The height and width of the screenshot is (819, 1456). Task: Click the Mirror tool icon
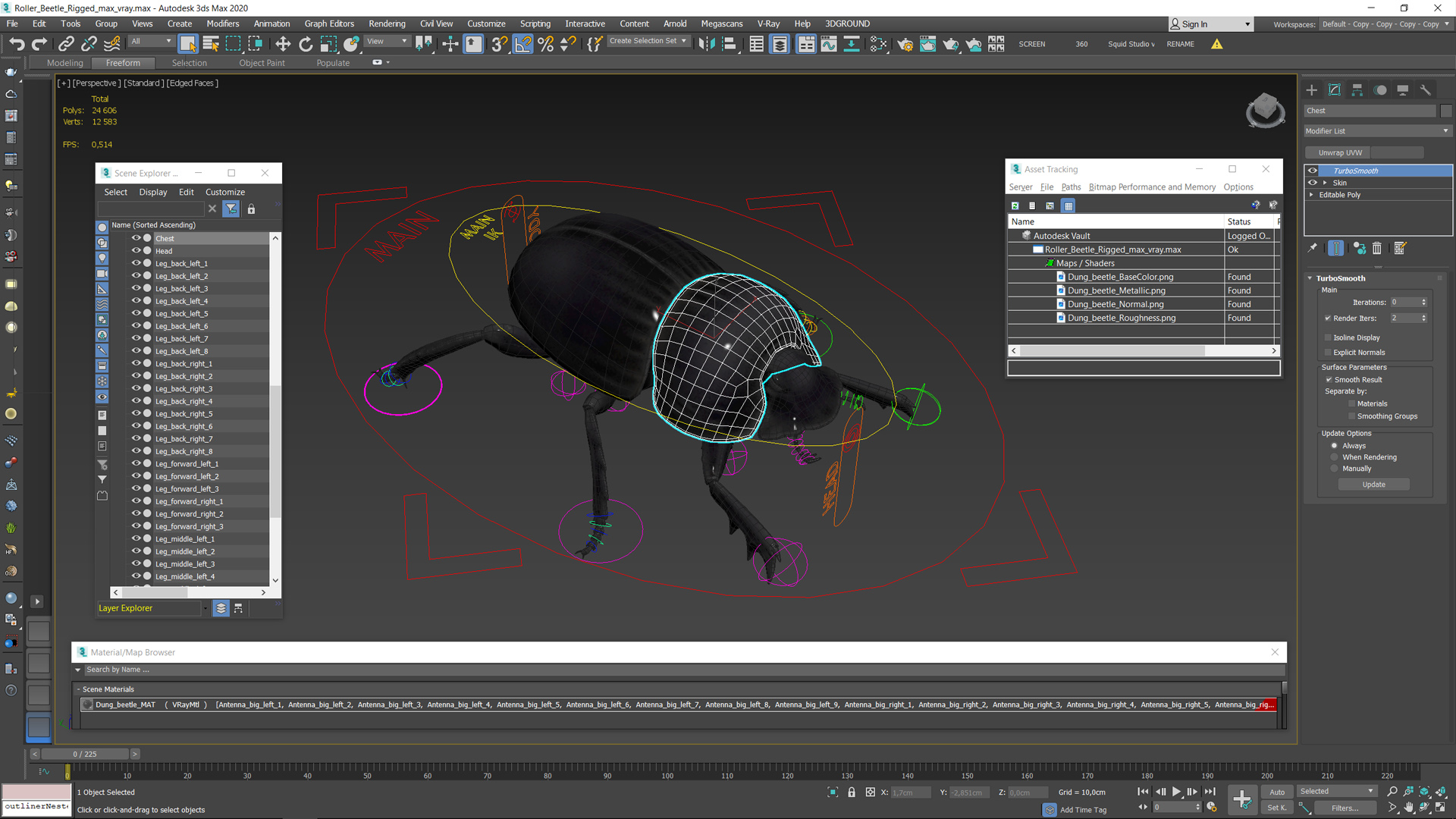point(707,44)
